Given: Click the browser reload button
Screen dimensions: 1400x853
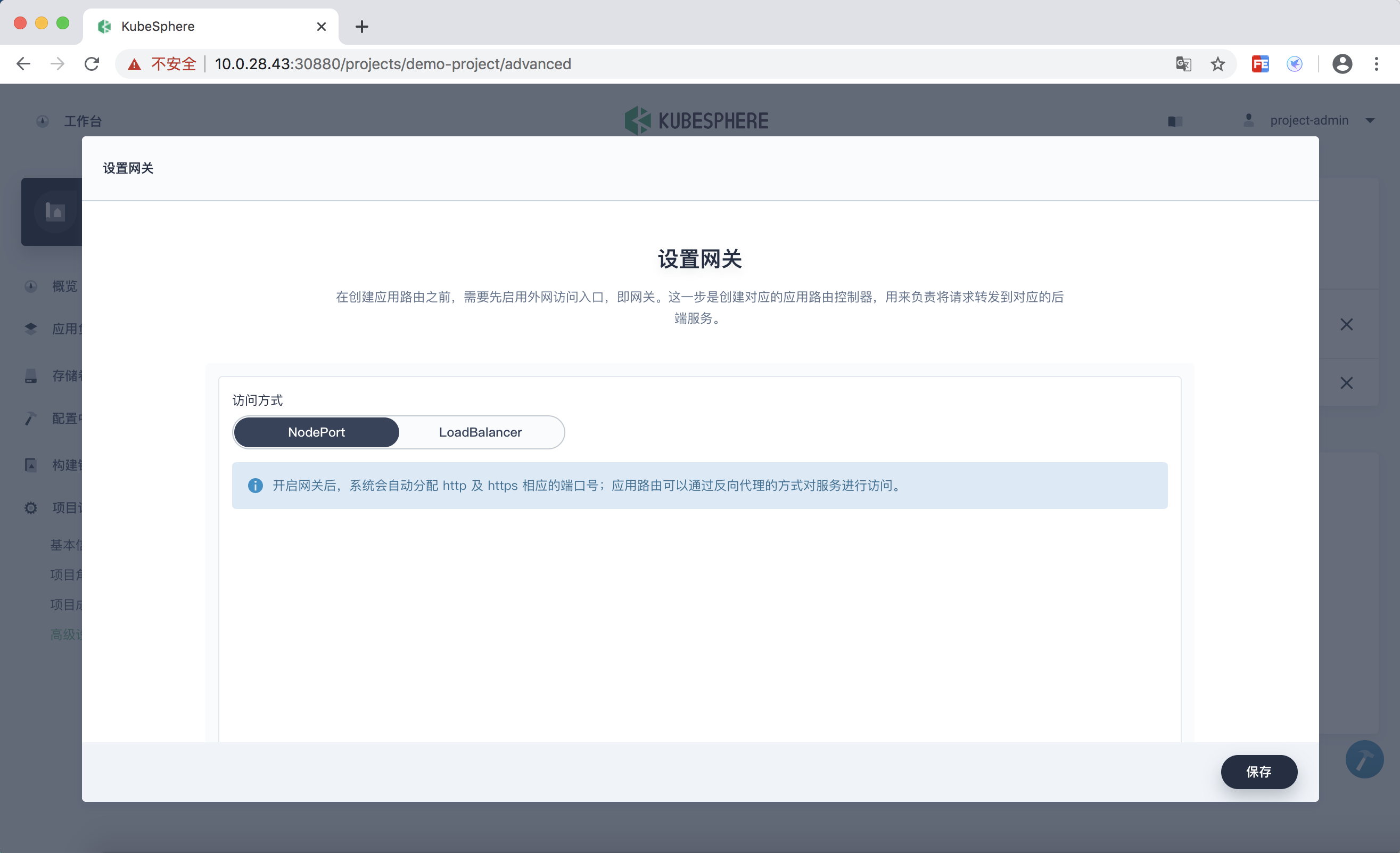Looking at the screenshot, I should point(92,64).
